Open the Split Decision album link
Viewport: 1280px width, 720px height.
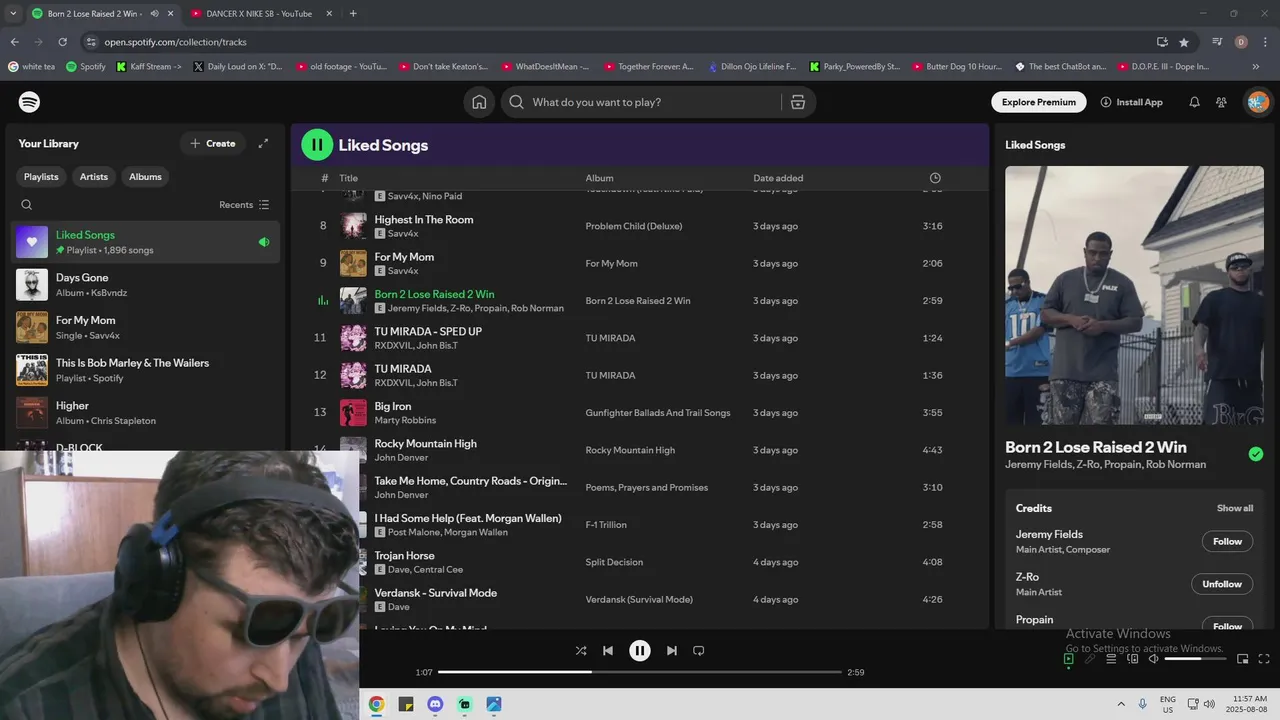tap(614, 562)
